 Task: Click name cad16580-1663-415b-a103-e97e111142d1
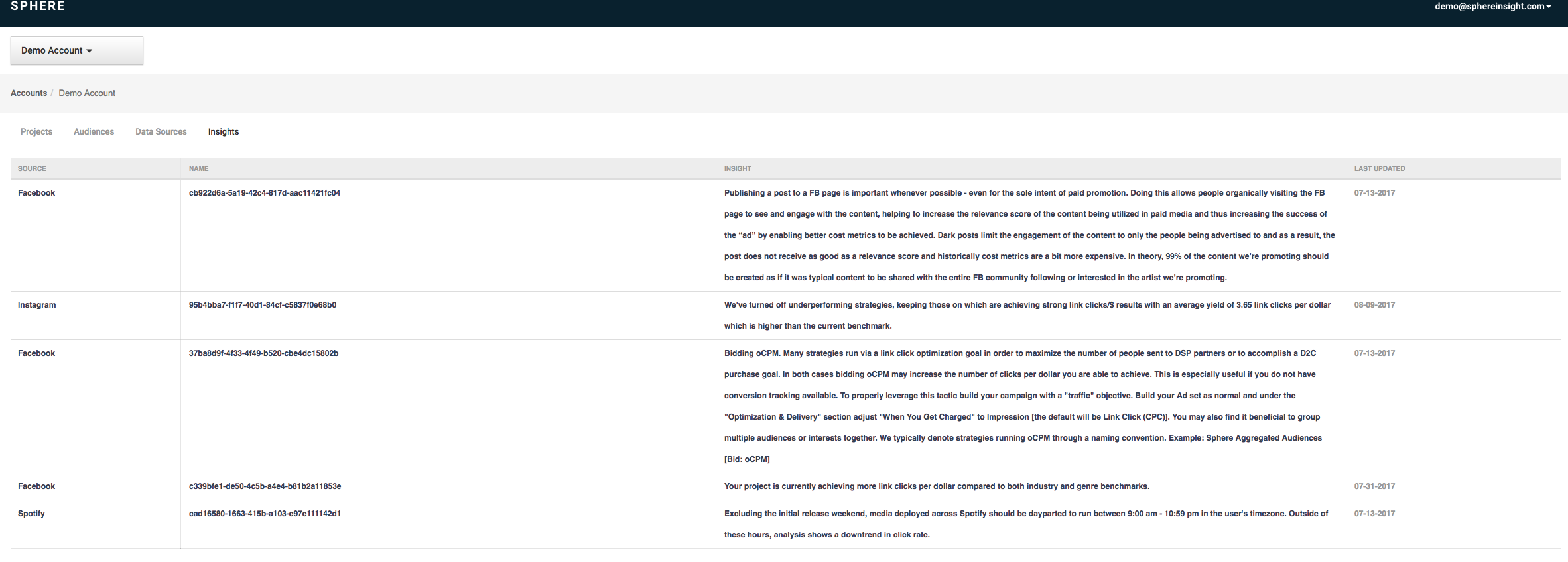point(265,514)
